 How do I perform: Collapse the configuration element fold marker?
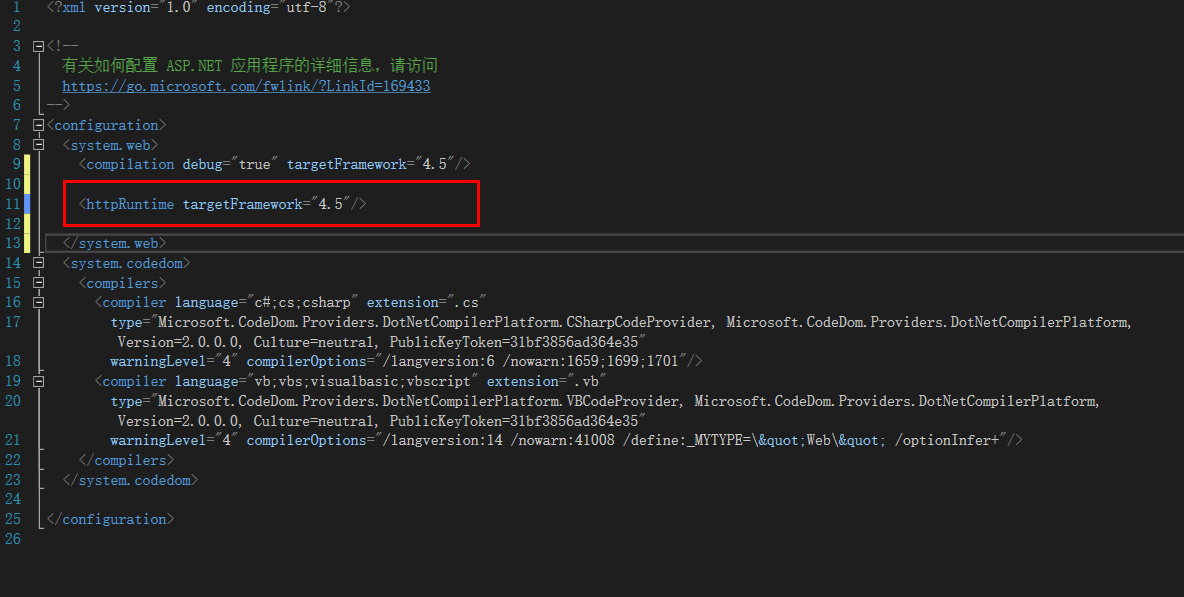click(36, 124)
